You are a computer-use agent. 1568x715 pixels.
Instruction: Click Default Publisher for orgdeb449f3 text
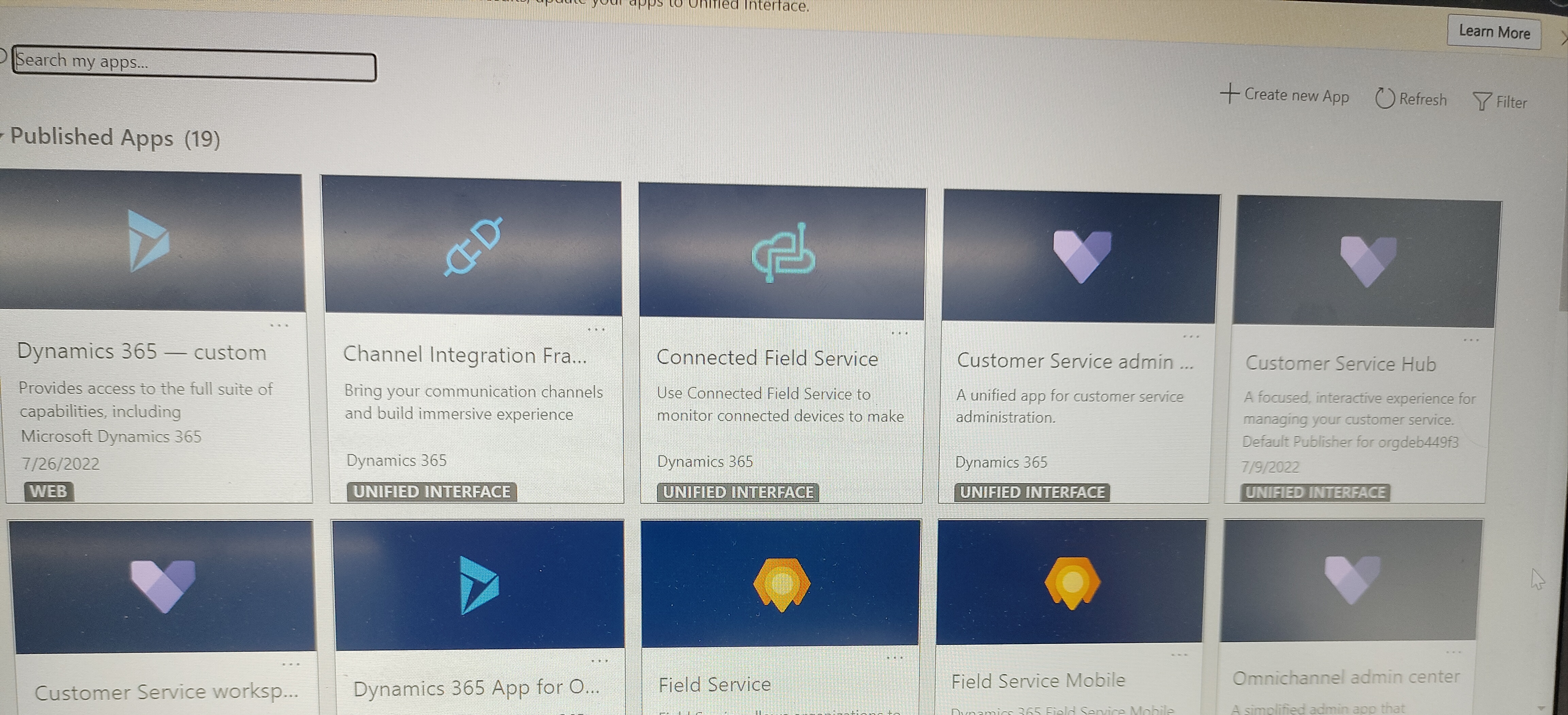click(x=1350, y=442)
